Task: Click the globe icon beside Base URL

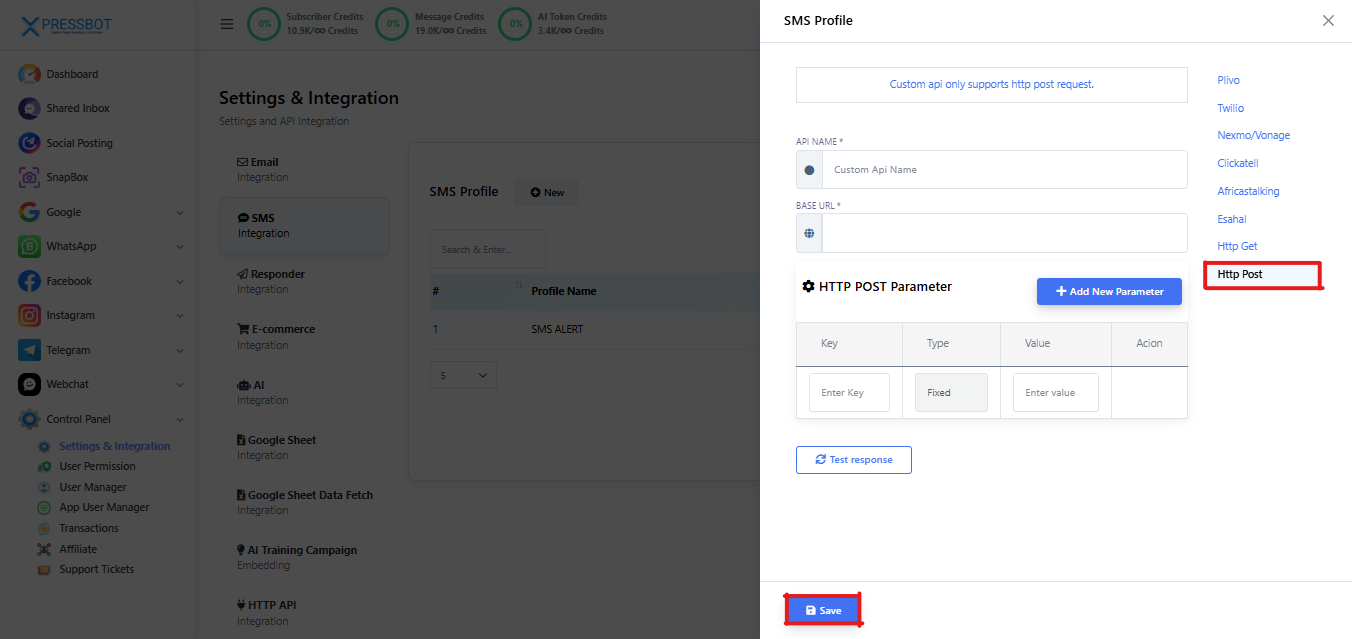Action: point(809,233)
